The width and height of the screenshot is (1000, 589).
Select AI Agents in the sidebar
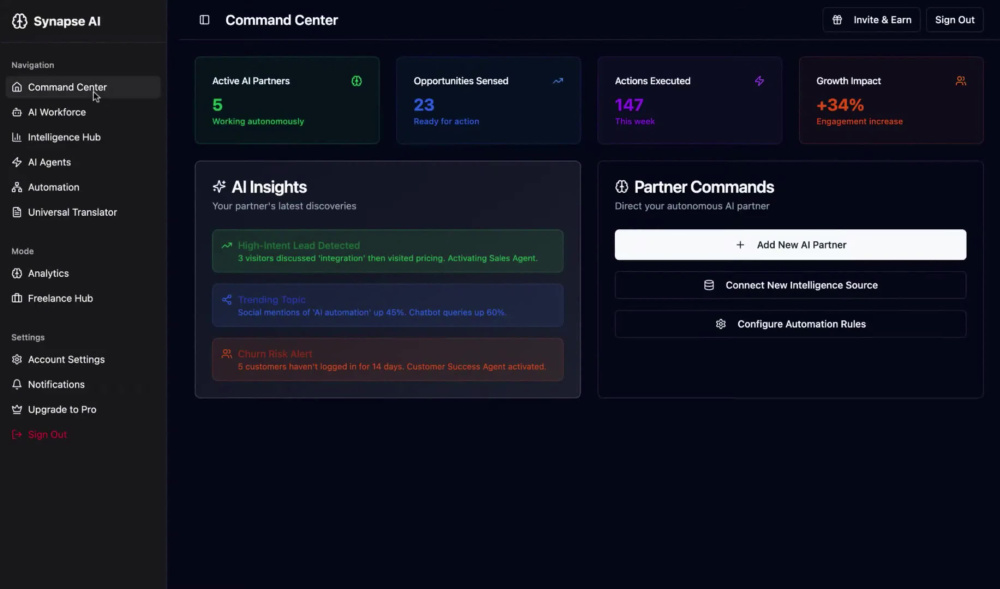[x=83, y=162]
